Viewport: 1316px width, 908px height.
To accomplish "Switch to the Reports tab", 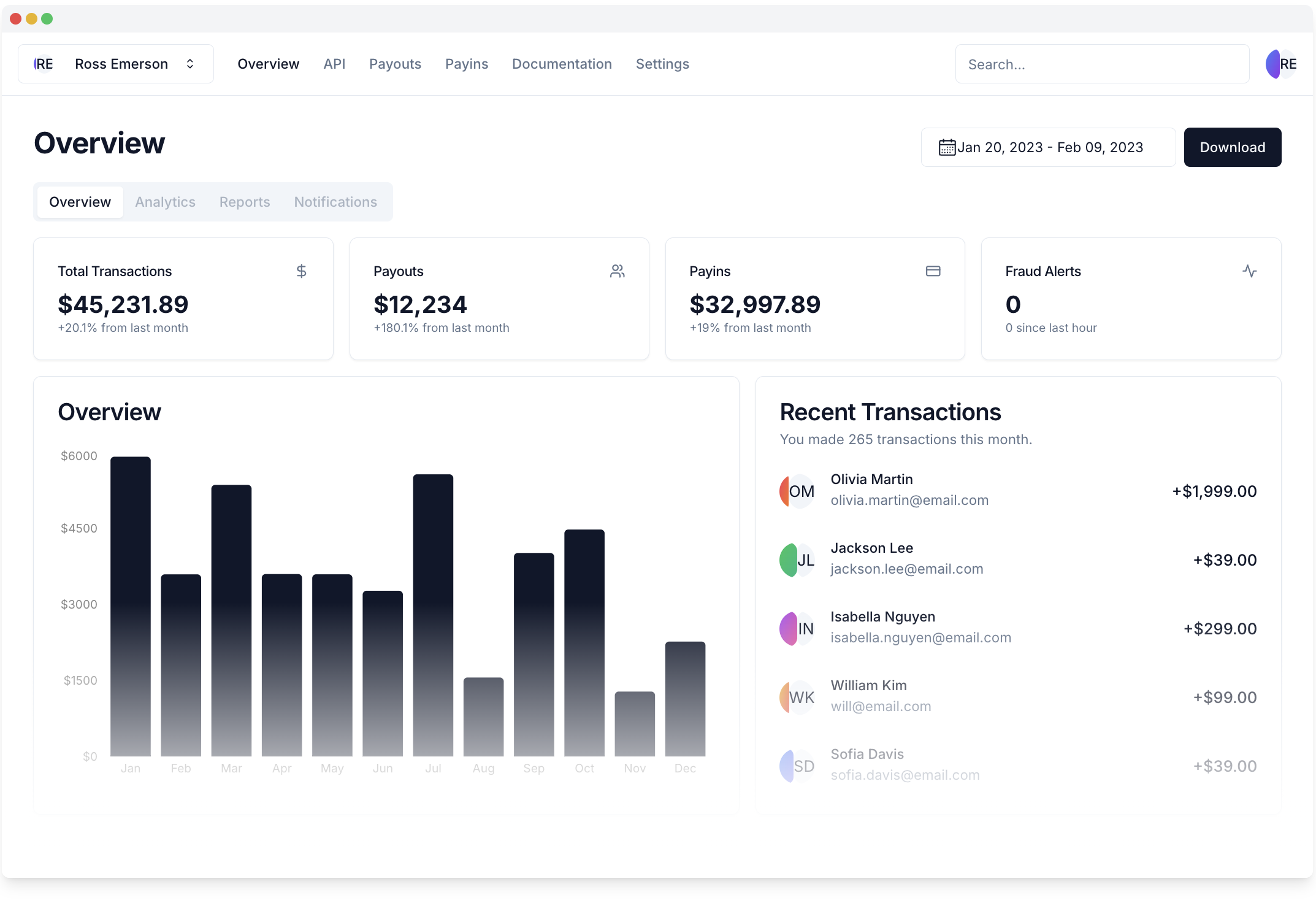I will coord(244,201).
